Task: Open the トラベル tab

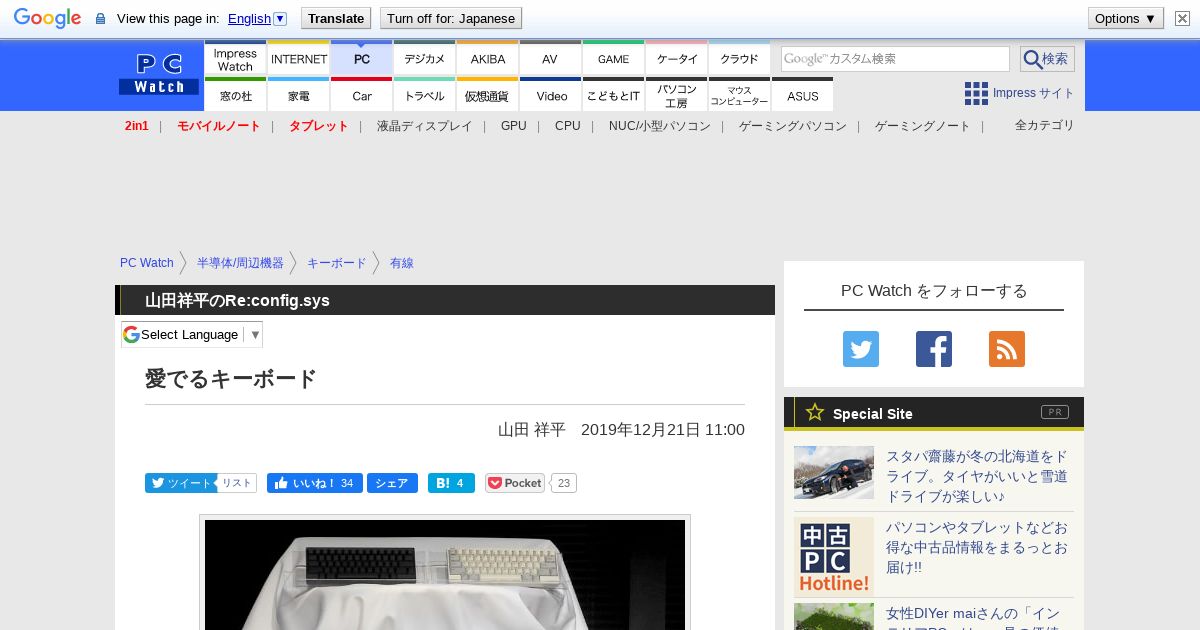Action: 424,96
